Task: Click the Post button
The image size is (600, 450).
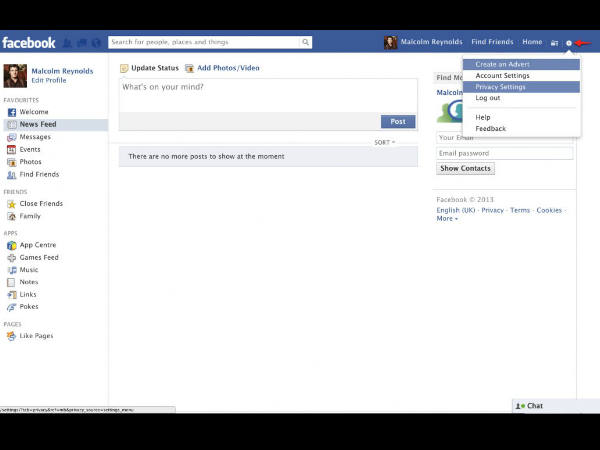Action: coord(398,122)
